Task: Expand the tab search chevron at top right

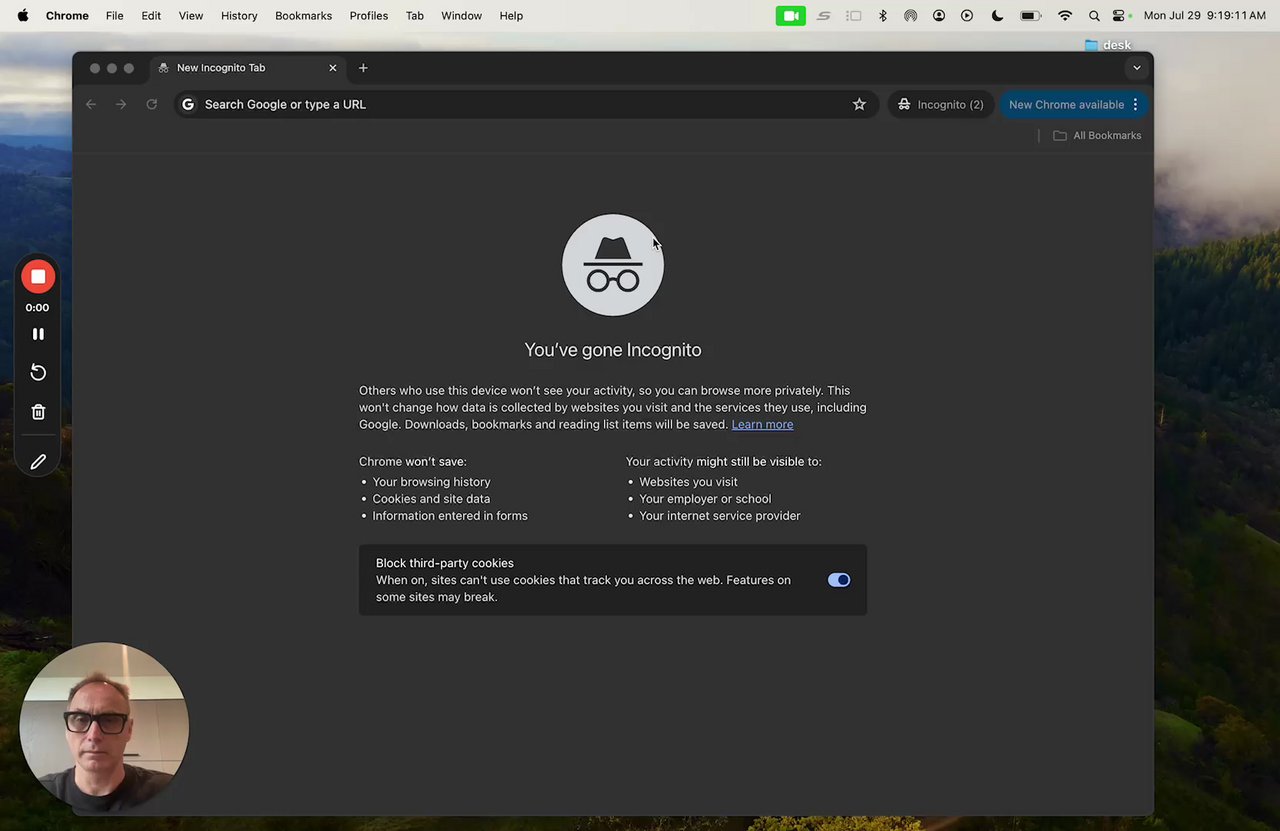Action: pos(1137,68)
